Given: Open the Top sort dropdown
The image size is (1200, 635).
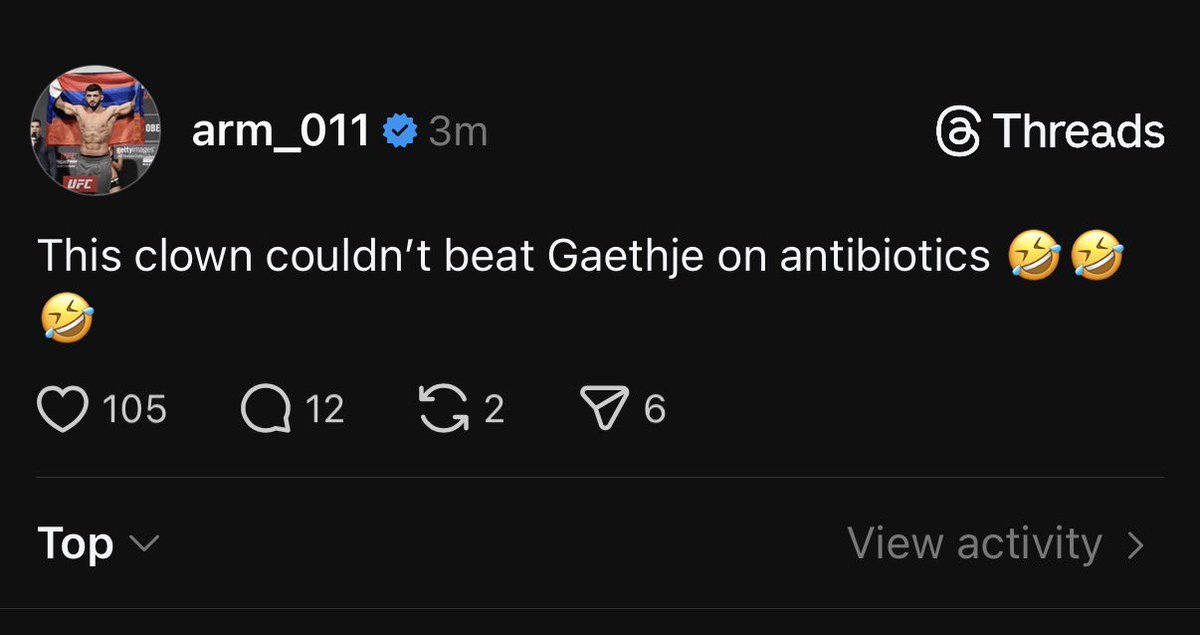Looking at the screenshot, I should 76,544.
